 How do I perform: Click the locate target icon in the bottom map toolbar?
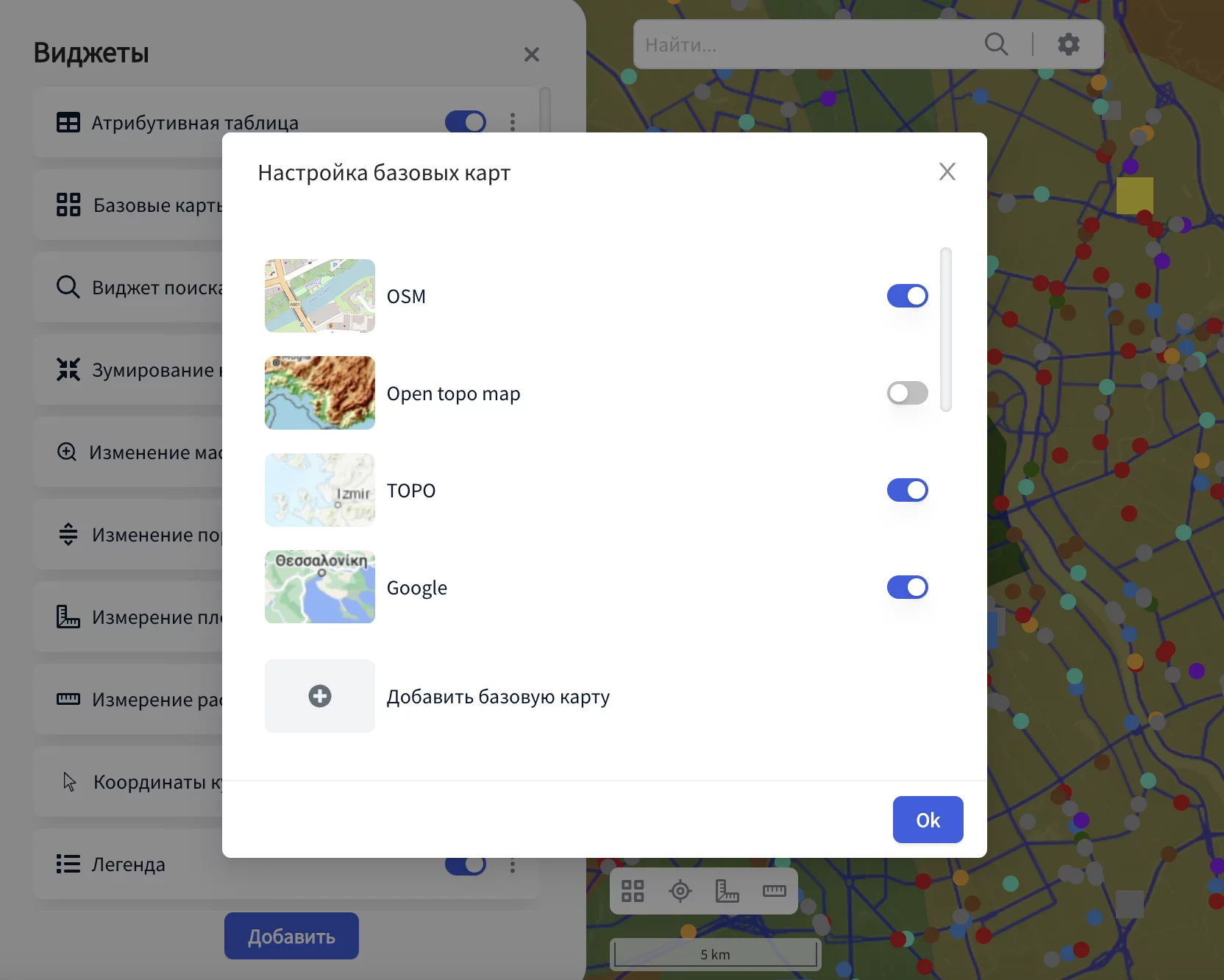pyautogui.click(x=680, y=891)
